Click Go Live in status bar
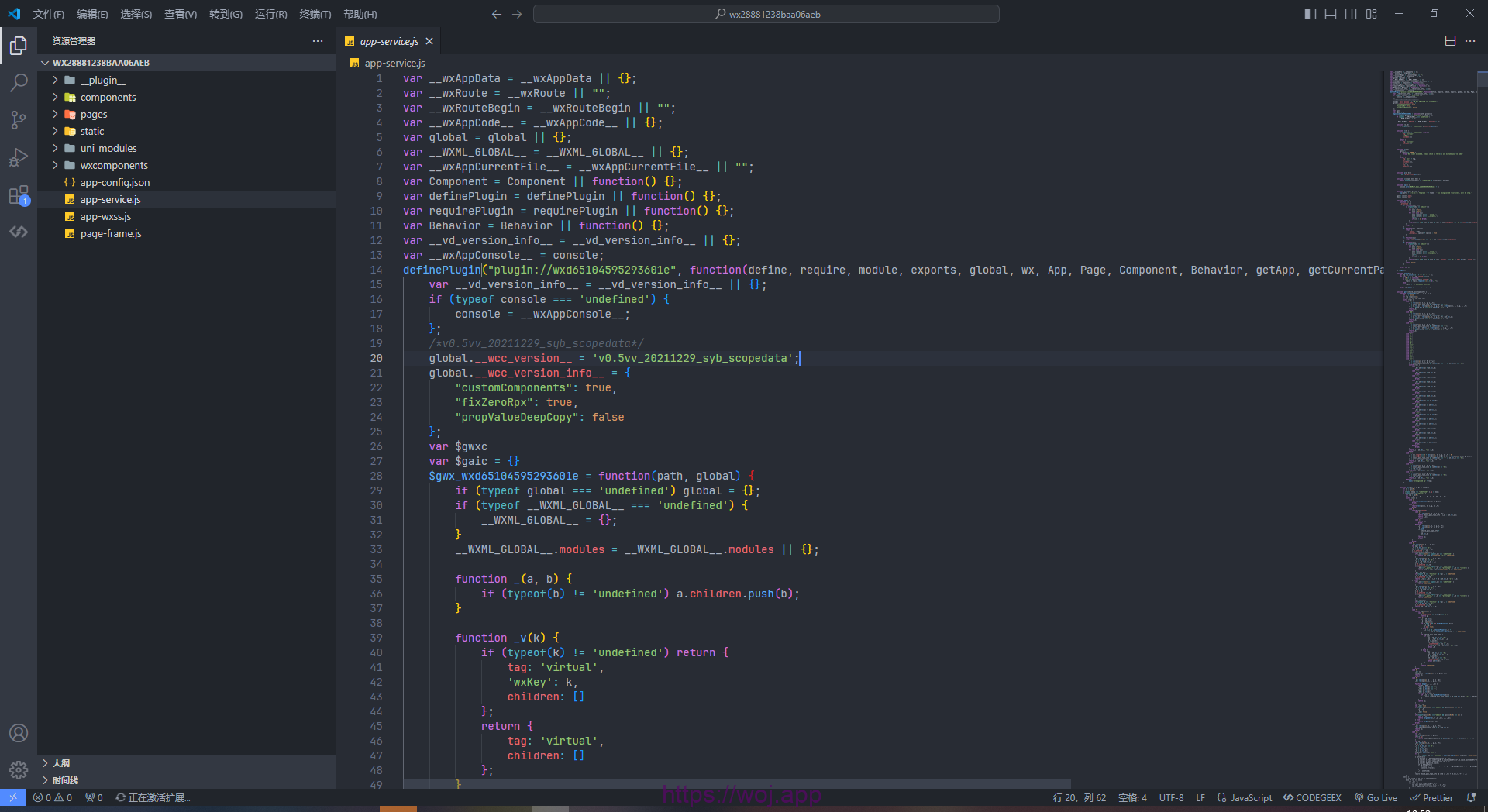The width and height of the screenshot is (1488, 812). point(1376,797)
